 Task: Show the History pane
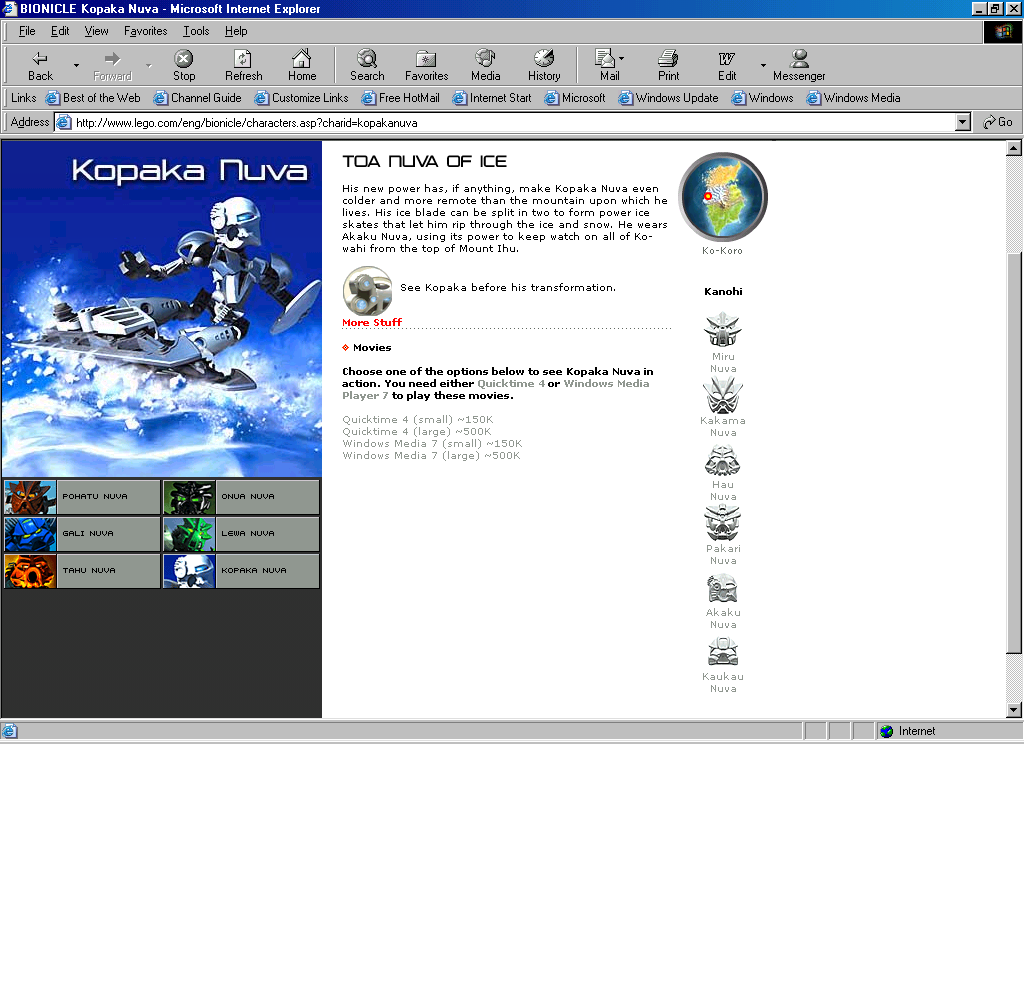click(x=544, y=65)
